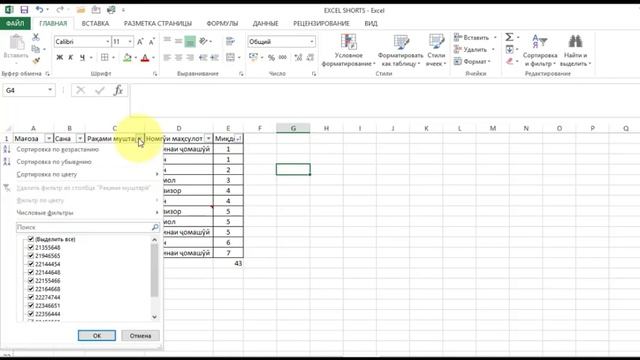
Task: Align text right in cell
Action: 190,58
